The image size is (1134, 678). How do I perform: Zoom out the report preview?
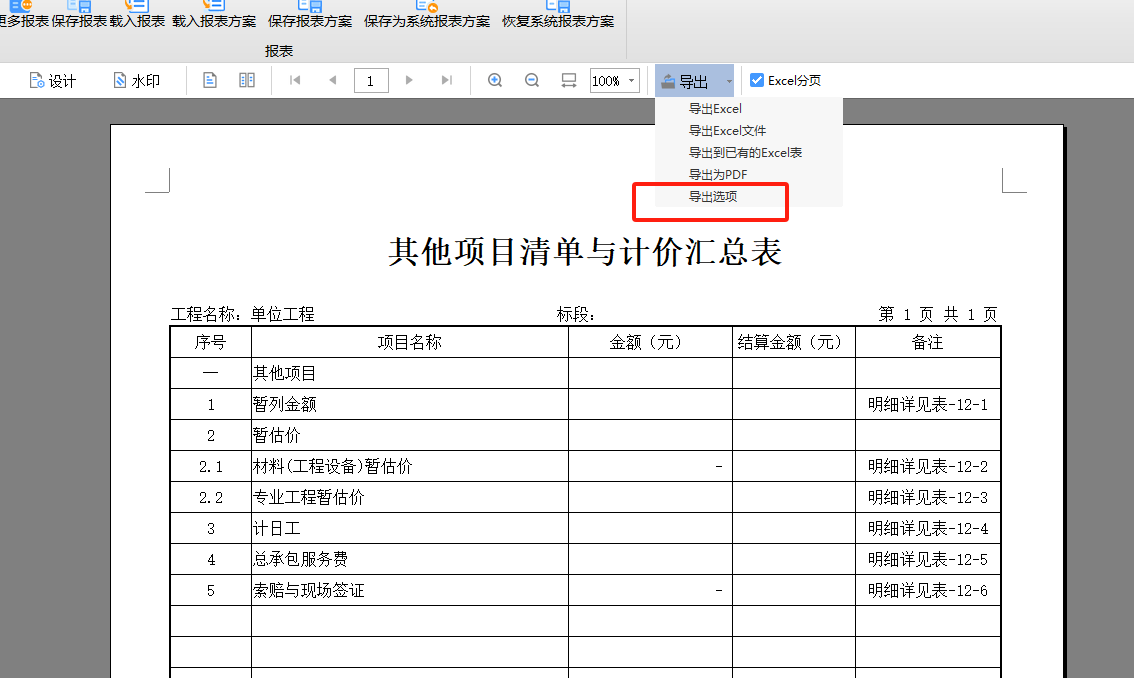[x=532, y=80]
